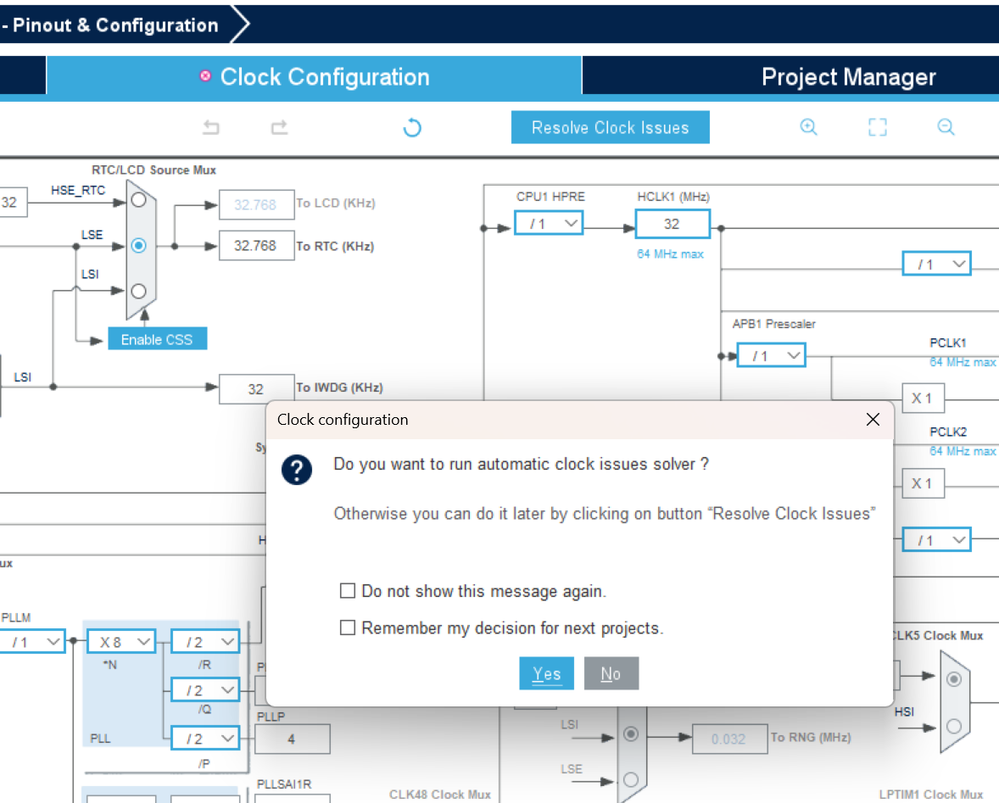
Task: Click the question mark icon in dialog
Action: pyautogui.click(x=296, y=470)
